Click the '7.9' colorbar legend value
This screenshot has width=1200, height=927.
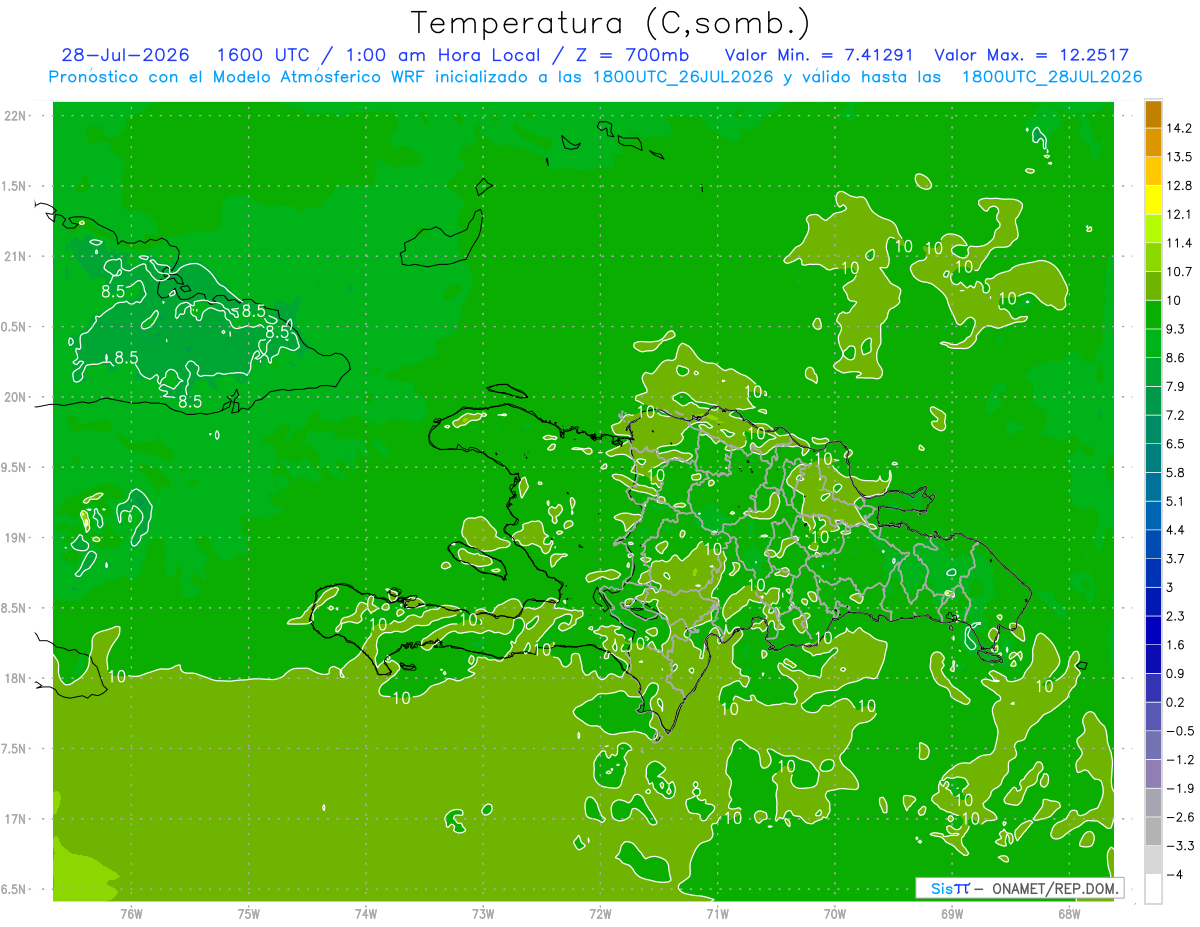(1176, 386)
